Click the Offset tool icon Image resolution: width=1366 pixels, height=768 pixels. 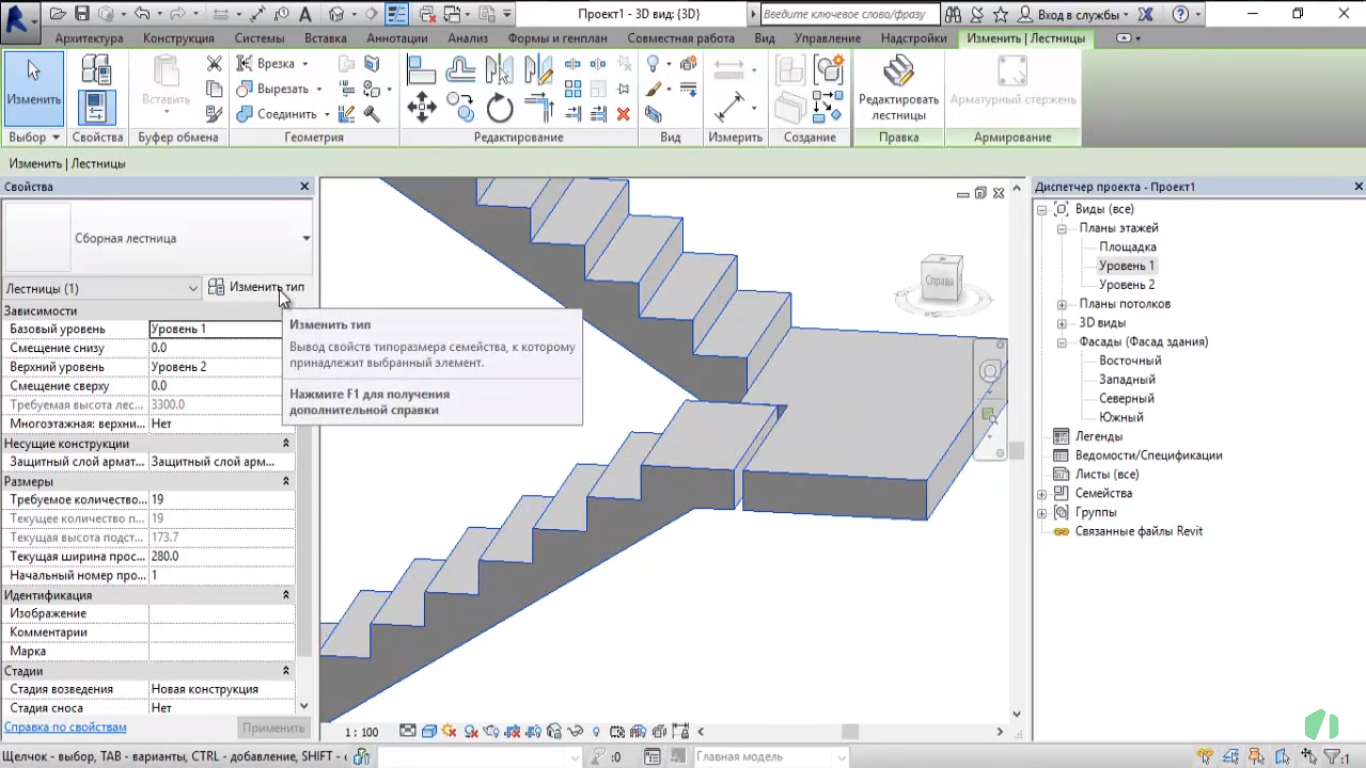pyautogui.click(x=460, y=68)
